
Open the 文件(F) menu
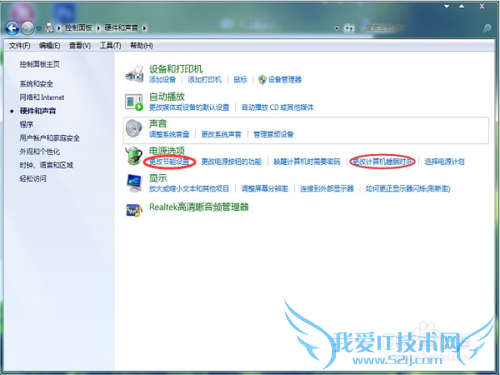pyautogui.click(x=20, y=46)
